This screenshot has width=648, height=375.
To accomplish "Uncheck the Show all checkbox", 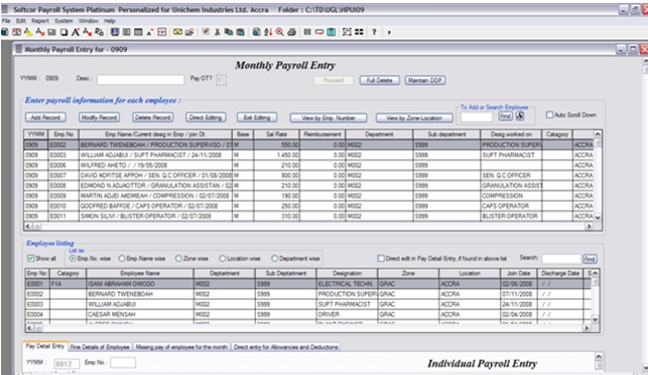I will (30, 258).
